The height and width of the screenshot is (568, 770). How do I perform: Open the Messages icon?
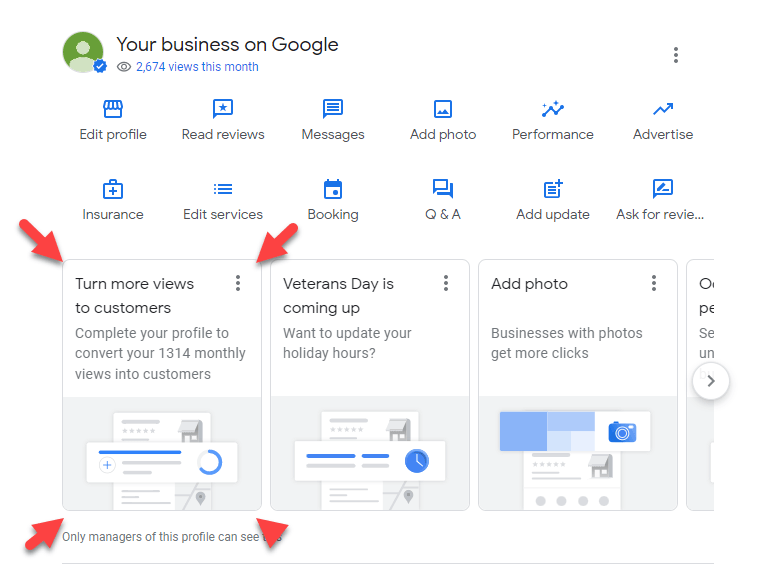coord(333,109)
